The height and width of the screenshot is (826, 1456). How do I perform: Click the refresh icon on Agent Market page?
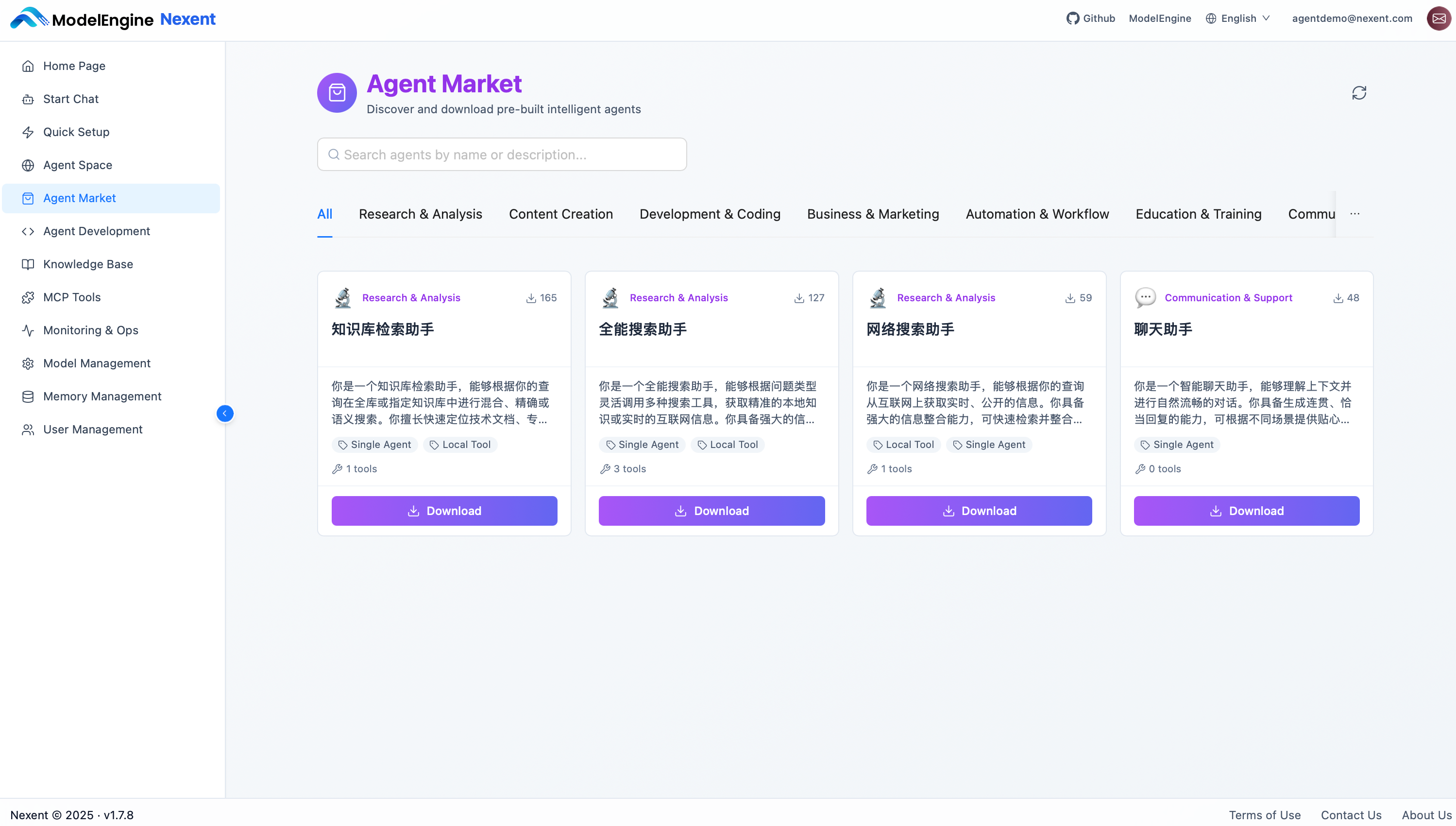coord(1359,92)
